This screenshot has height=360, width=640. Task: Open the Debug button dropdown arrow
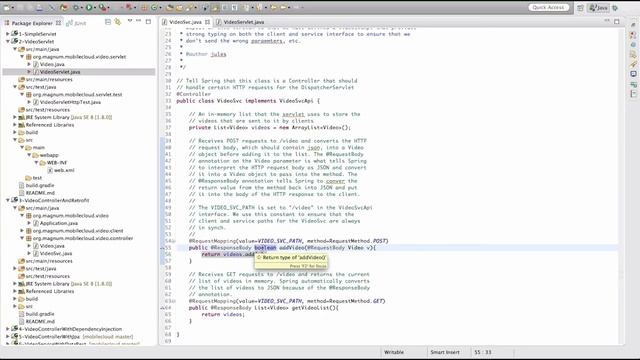(82, 7)
